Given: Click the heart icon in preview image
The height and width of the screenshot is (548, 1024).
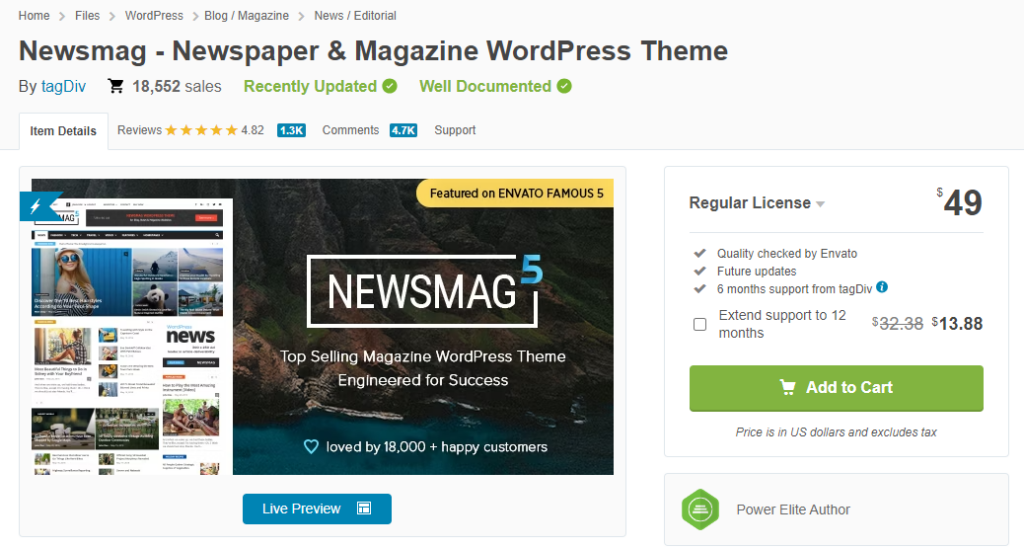Looking at the screenshot, I should (311, 447).
